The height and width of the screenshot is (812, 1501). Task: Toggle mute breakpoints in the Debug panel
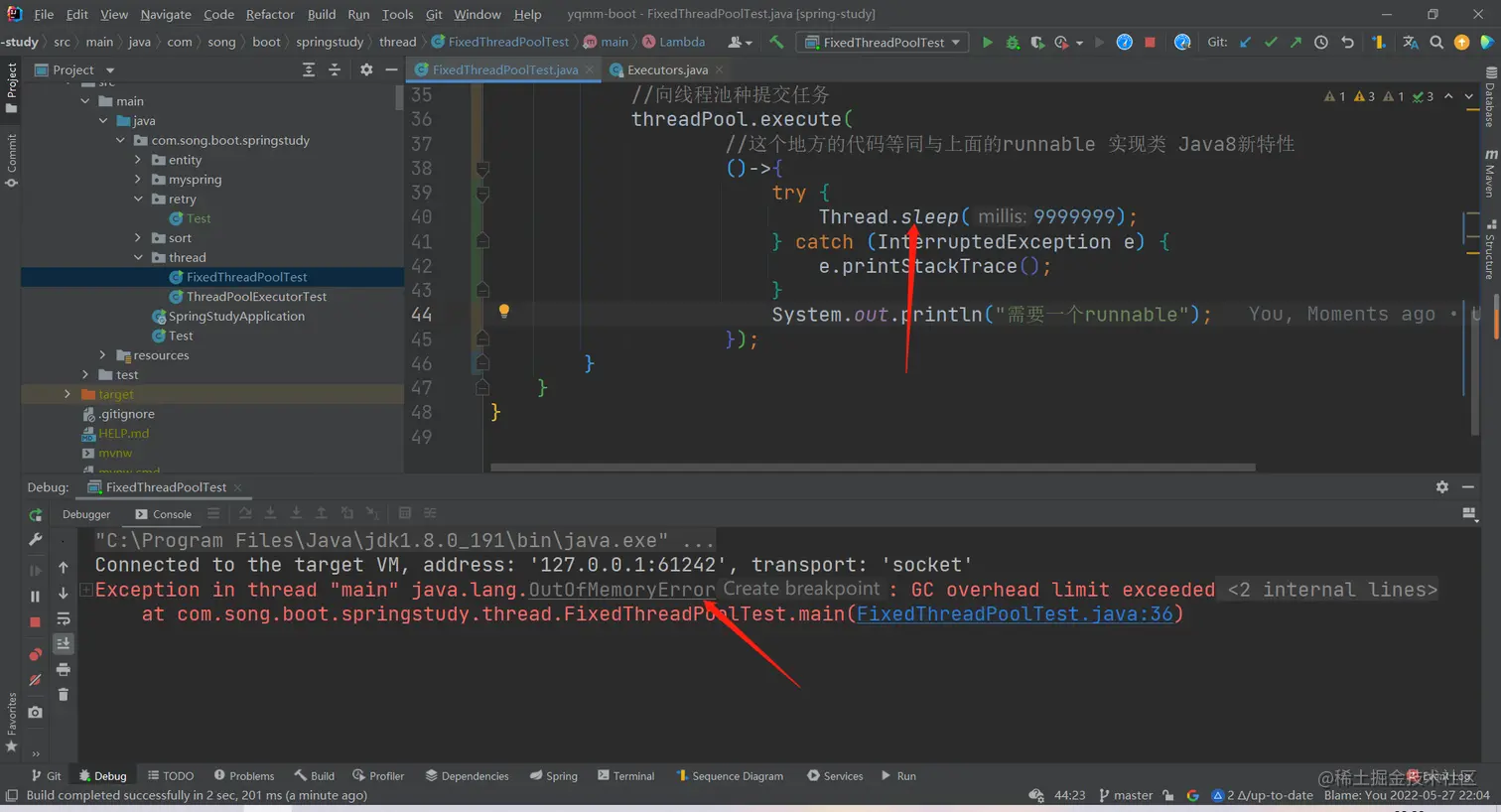point(36,680)
